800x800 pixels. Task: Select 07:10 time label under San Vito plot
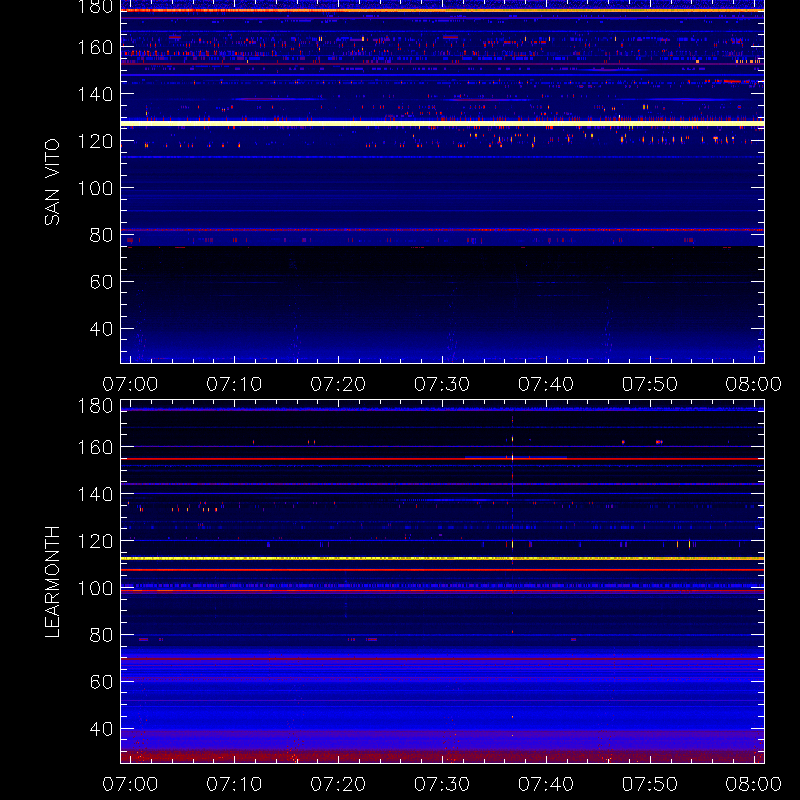234,384
